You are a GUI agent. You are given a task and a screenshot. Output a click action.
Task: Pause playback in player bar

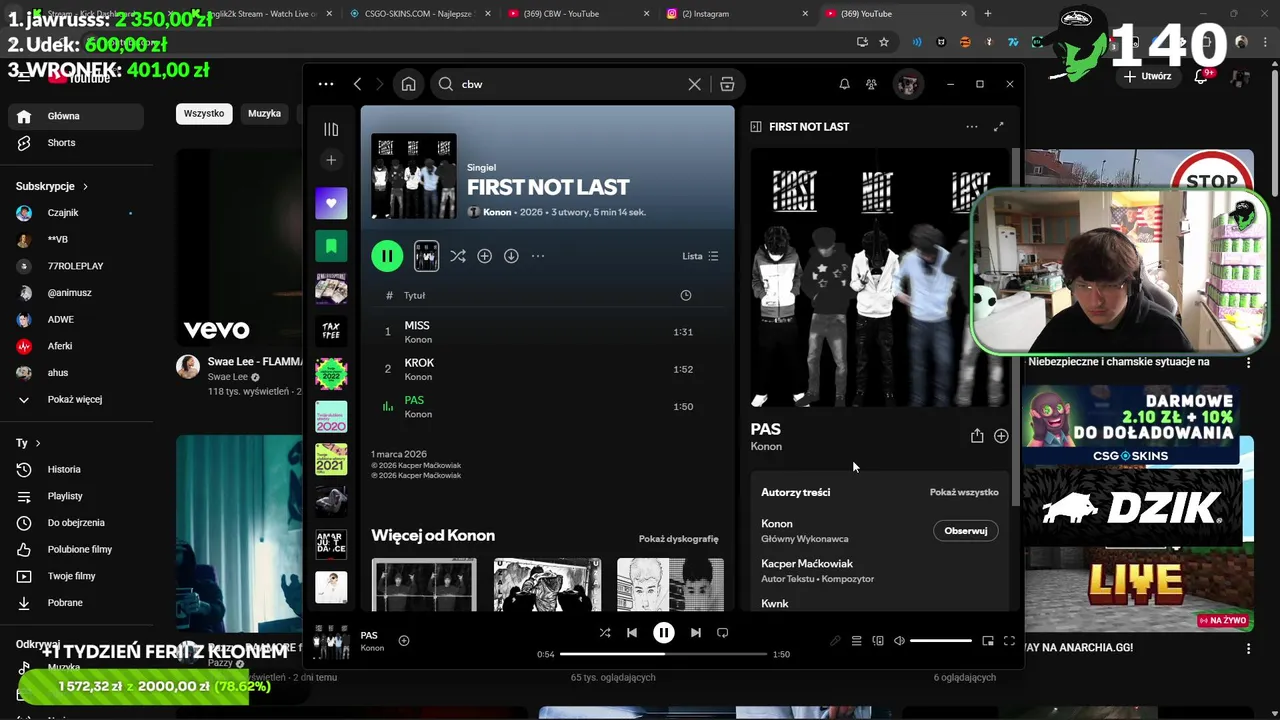click(x=663, y=633)
